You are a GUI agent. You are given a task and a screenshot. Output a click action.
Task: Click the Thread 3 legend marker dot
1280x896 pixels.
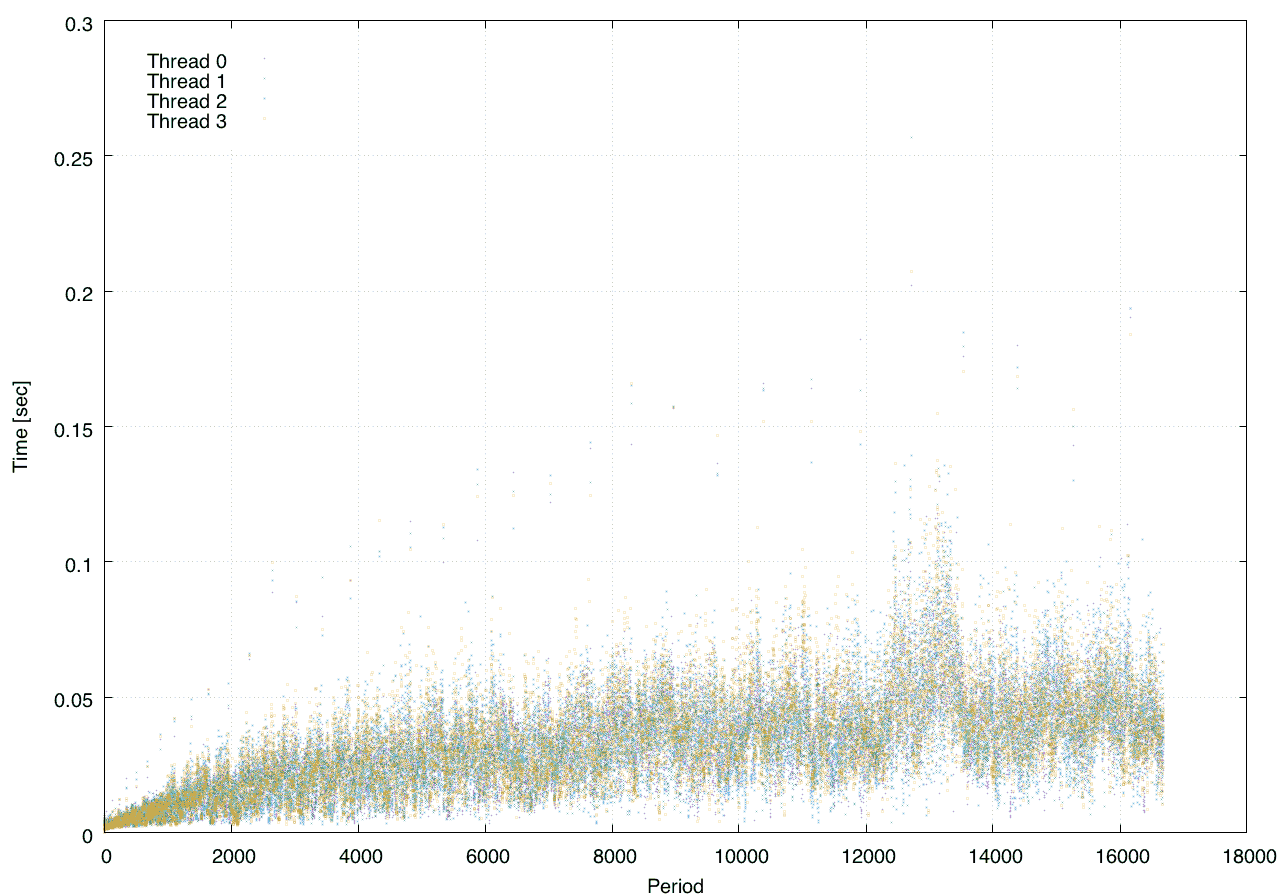(264, 119)
